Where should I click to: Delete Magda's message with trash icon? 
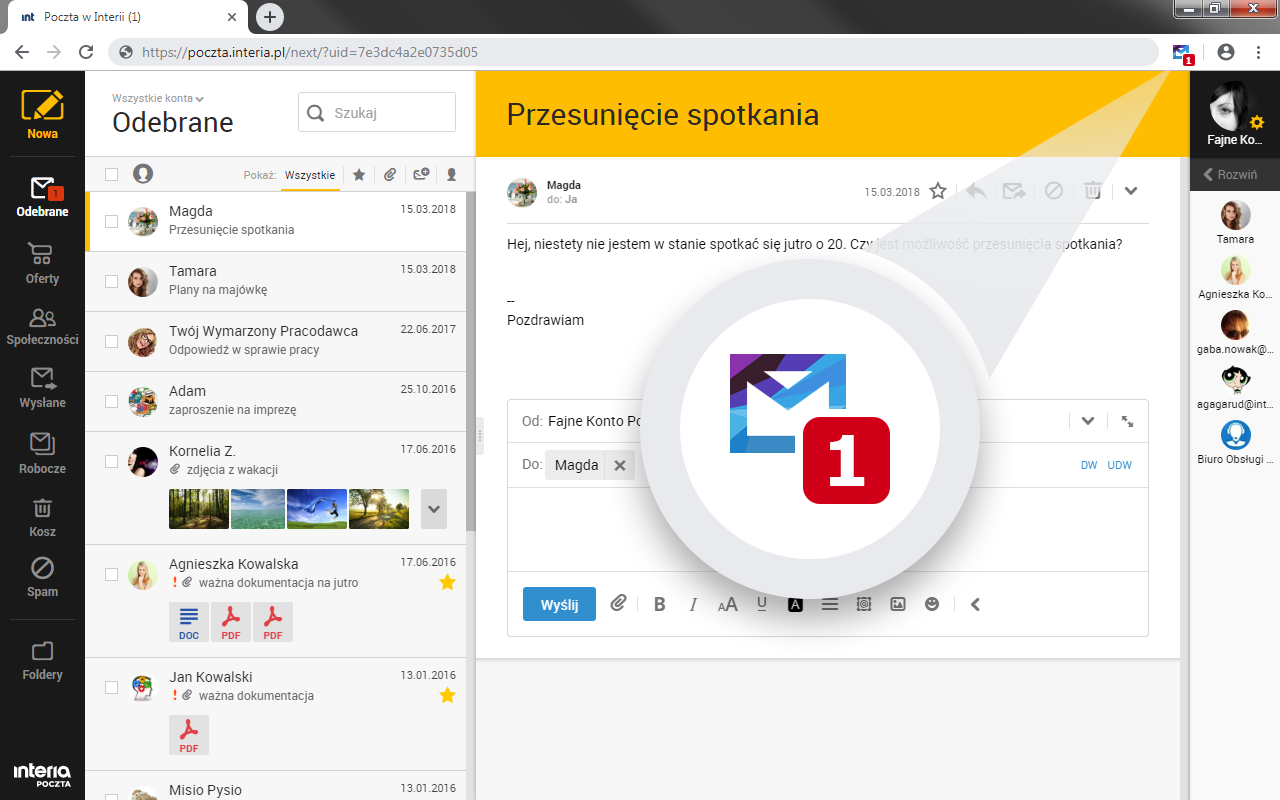1092,190
